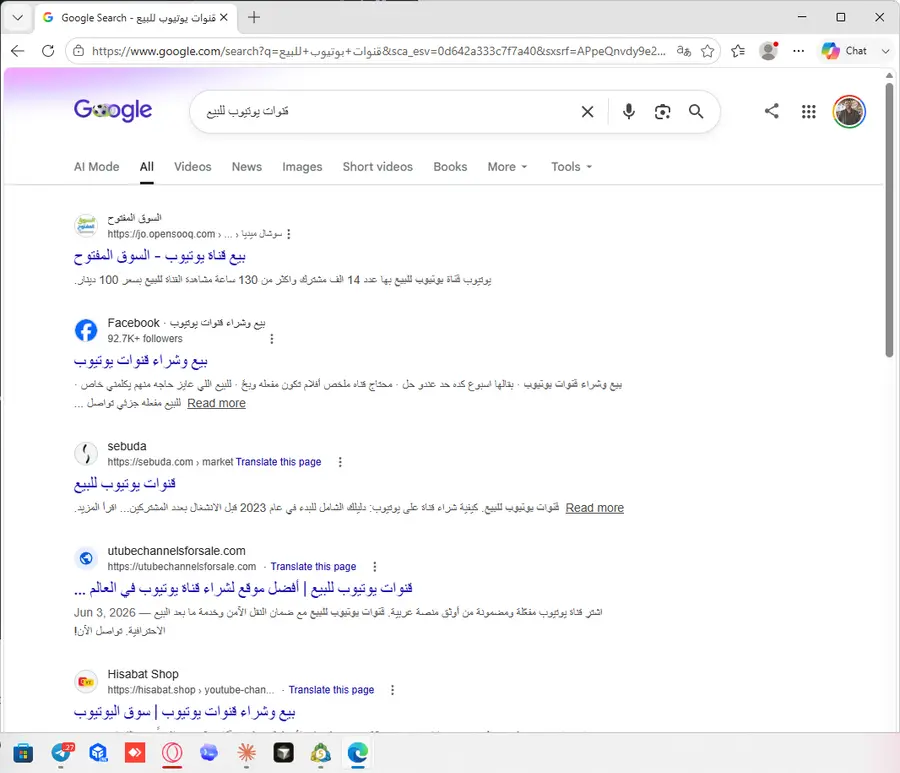Switch to News results tab
The image size is (900, 773).
tap(247, 166)
